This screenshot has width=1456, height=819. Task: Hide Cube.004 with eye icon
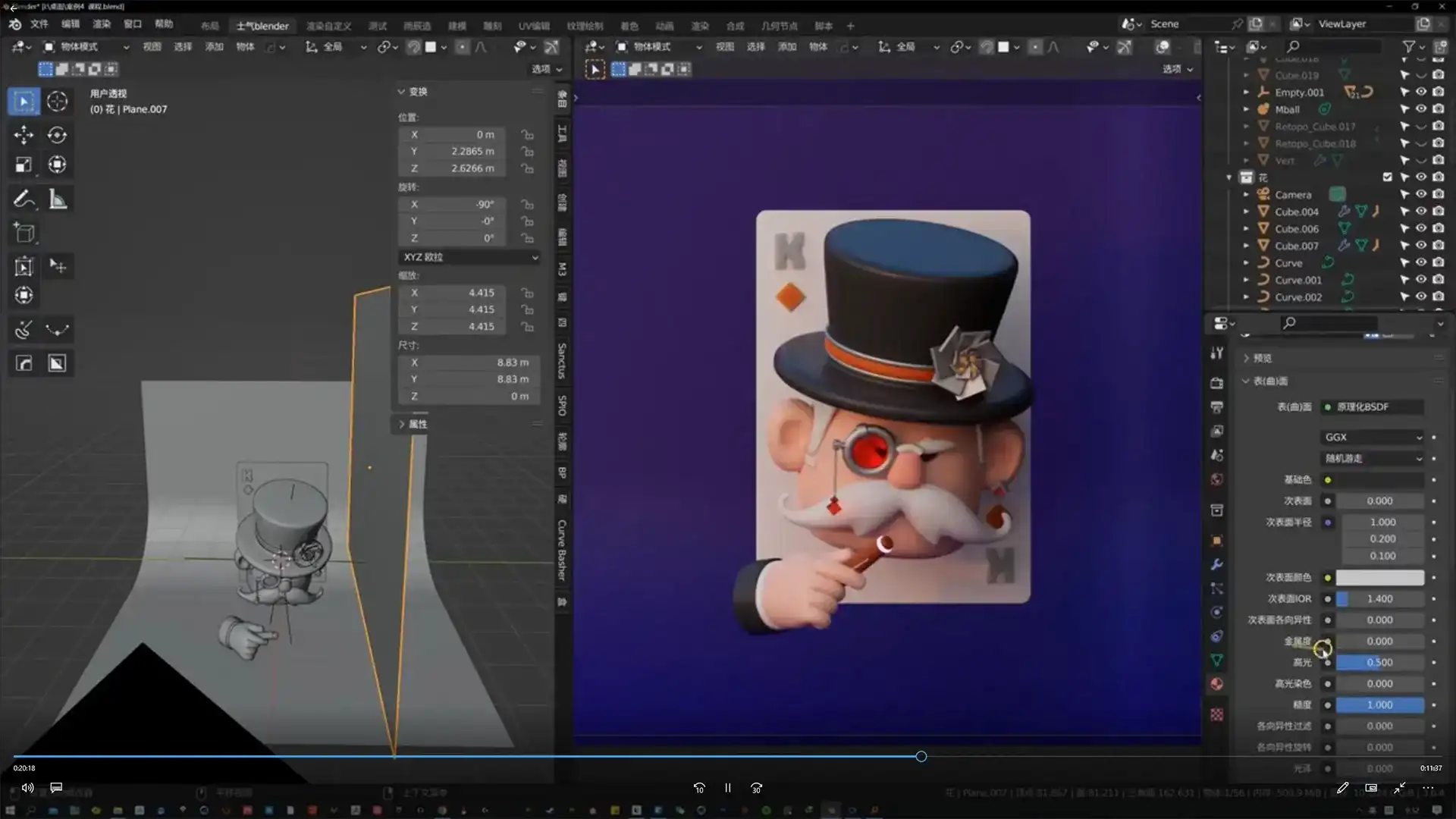1421,212
